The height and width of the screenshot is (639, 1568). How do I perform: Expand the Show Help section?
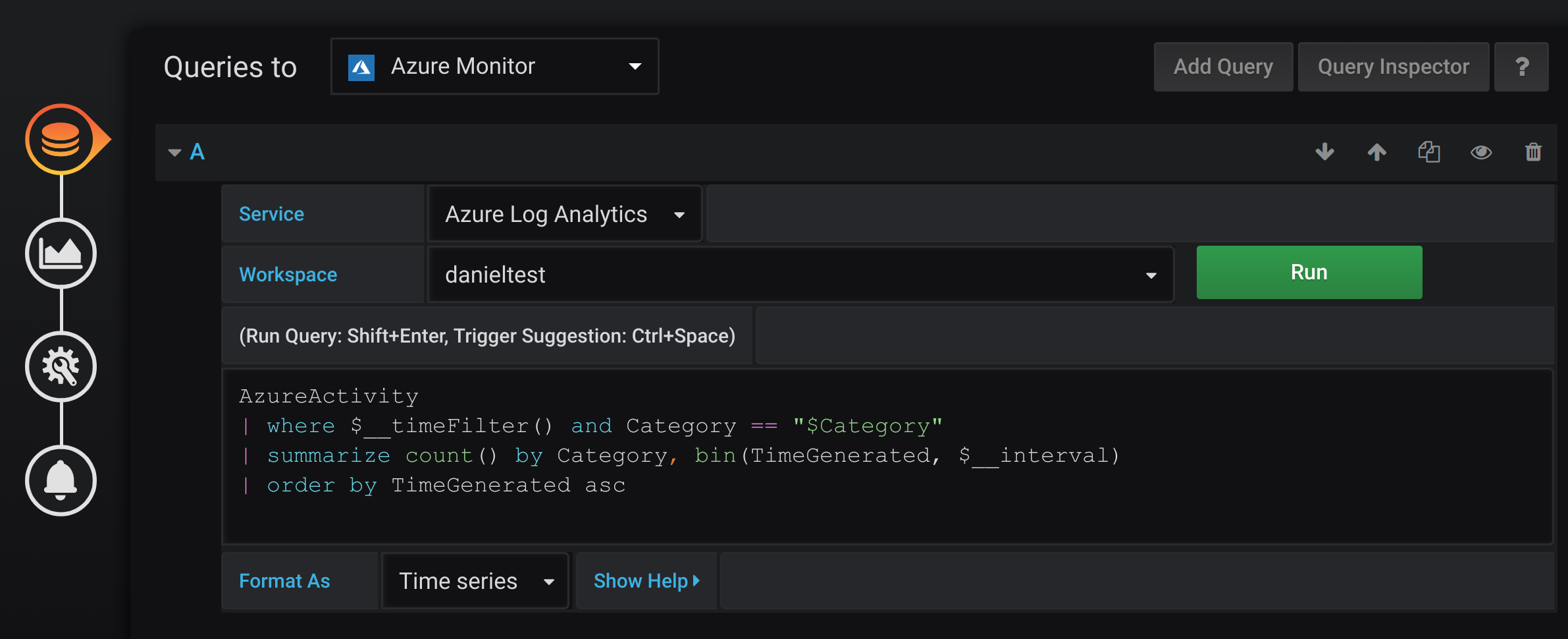point(646,581)
